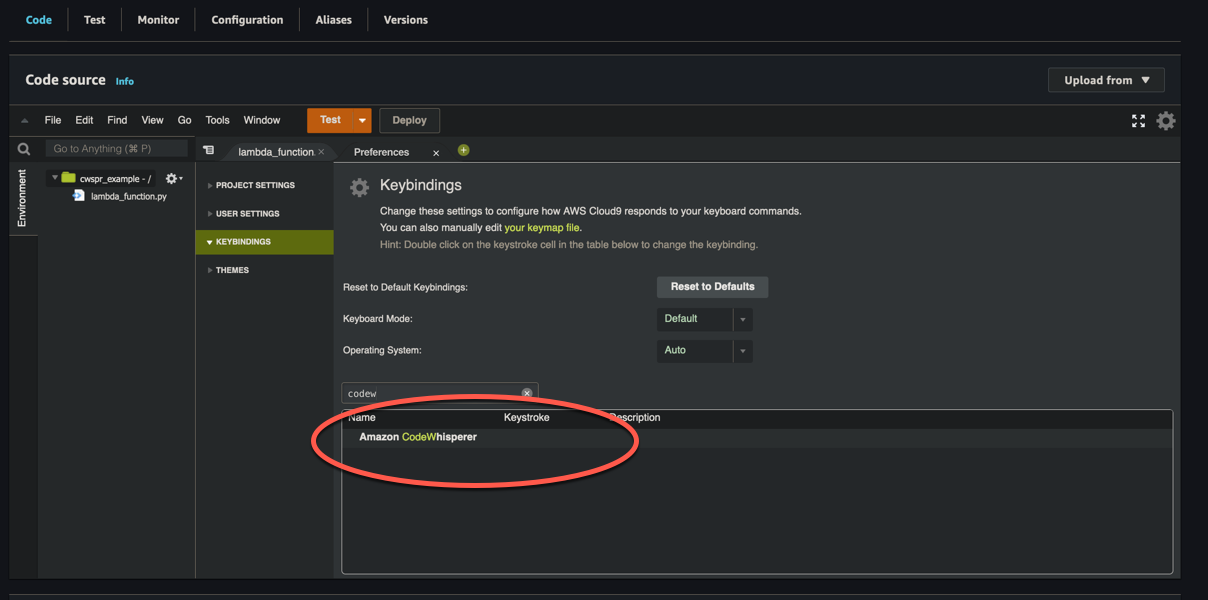Switch to the Monitor tab
The image size is (1208, 600).
click(x=157, y=19)
